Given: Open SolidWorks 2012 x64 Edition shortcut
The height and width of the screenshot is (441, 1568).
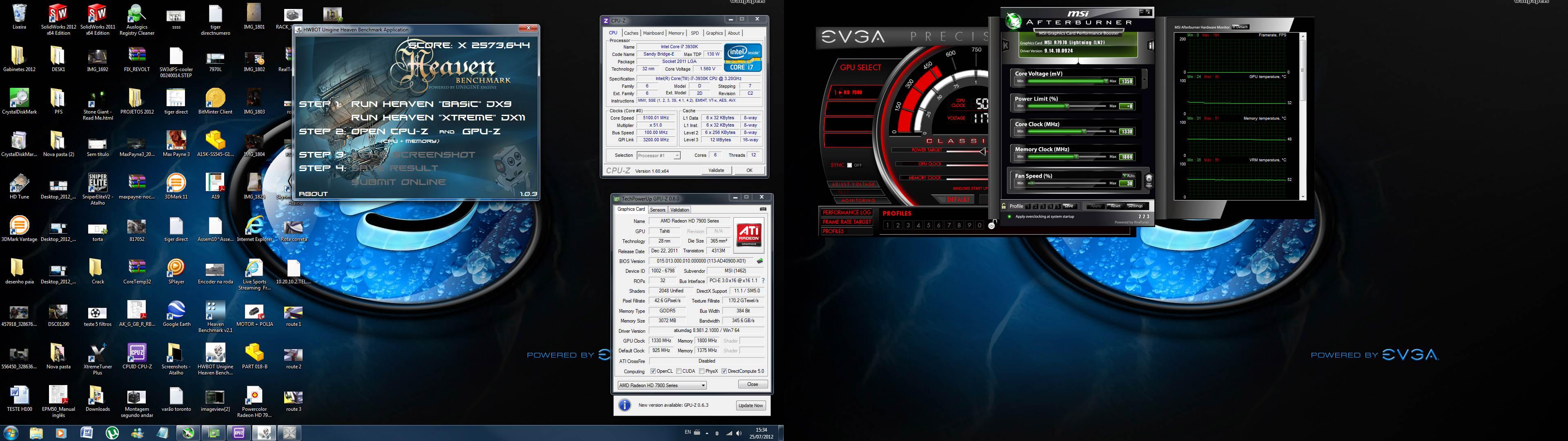Looking at the screenshot, I should coord(58,20).
